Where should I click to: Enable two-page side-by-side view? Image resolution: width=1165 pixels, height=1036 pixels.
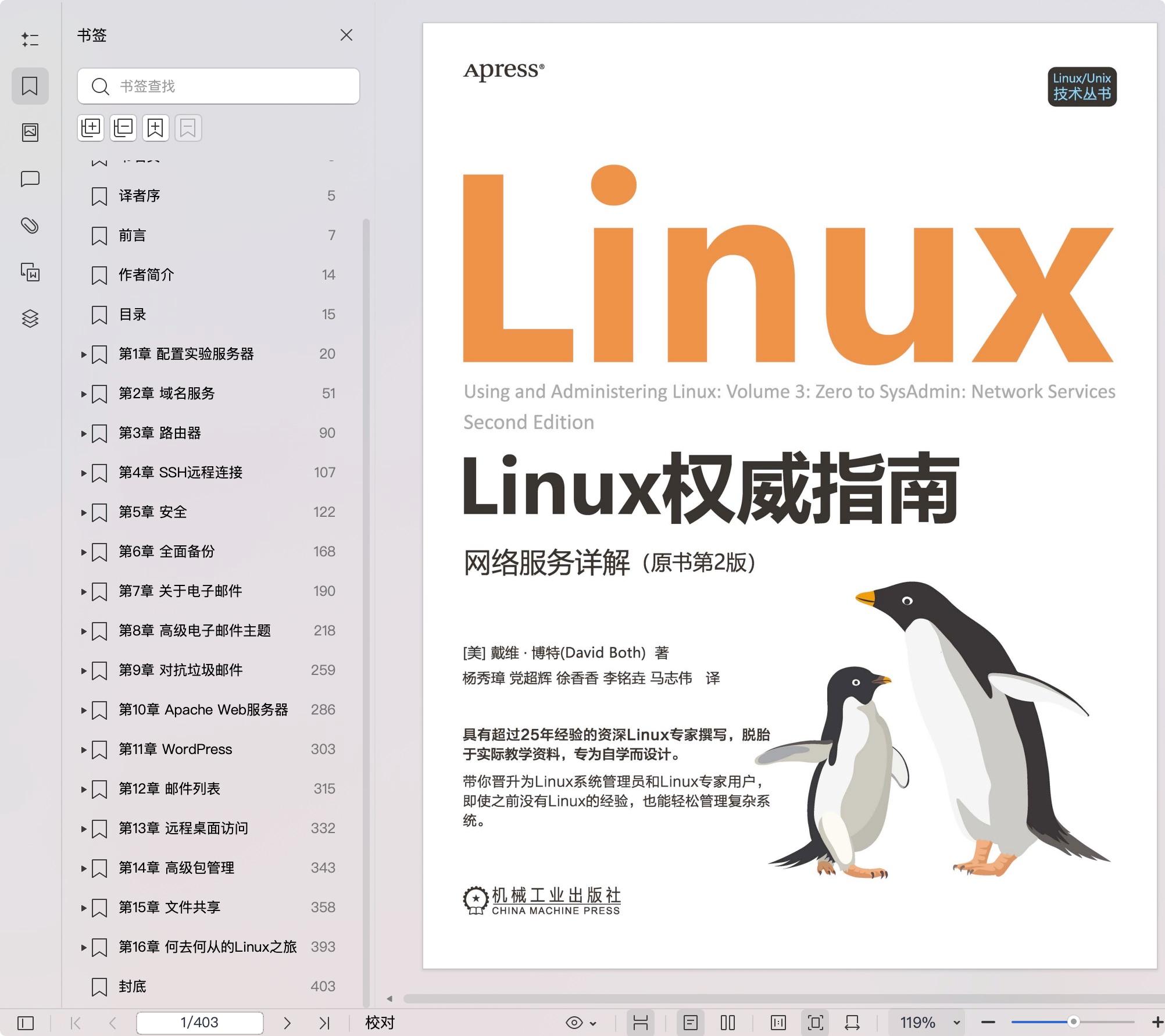[x=728, y=1022]
